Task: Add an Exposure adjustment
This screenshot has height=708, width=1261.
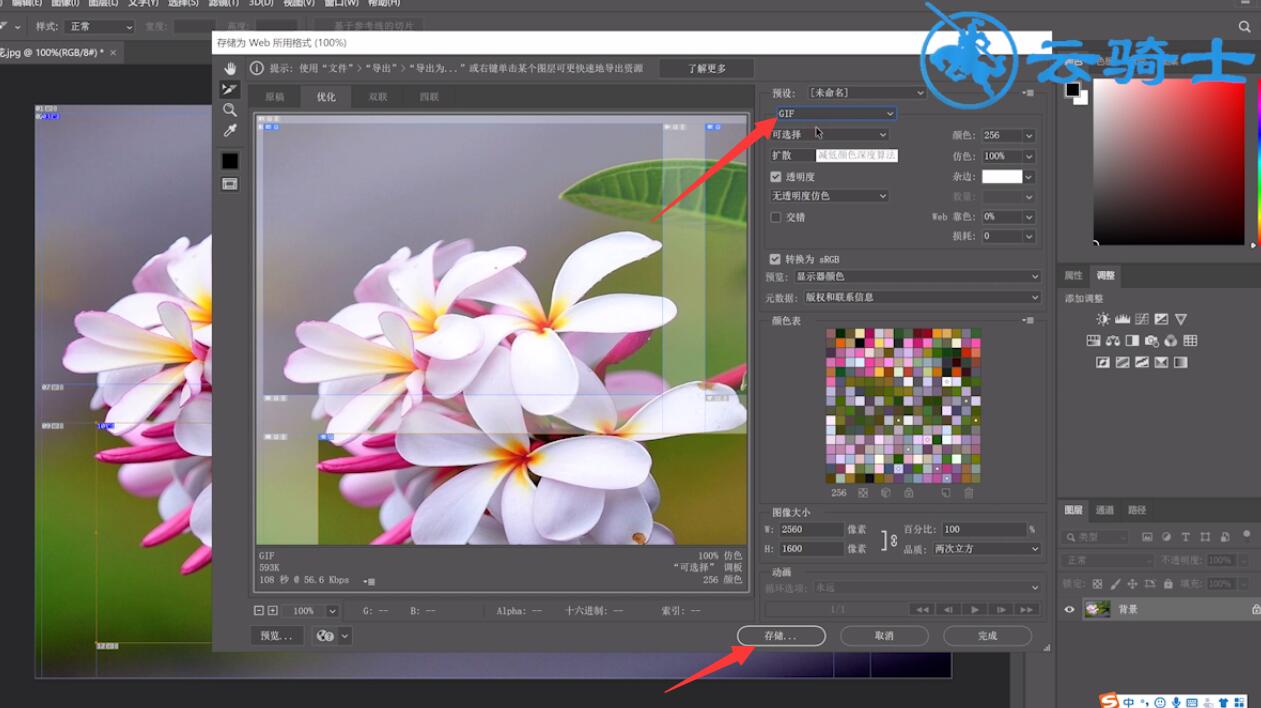Action: [x=1161, y=319]
